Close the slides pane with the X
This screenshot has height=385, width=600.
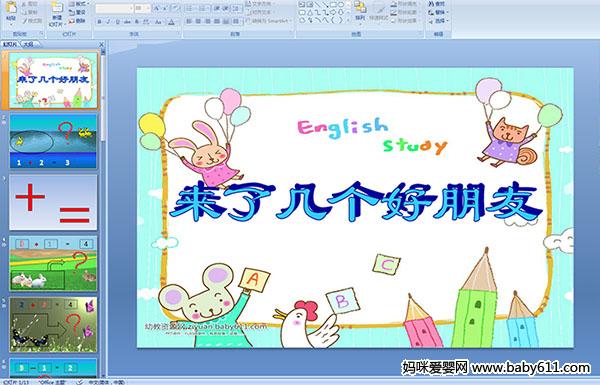tap(101, 44)
